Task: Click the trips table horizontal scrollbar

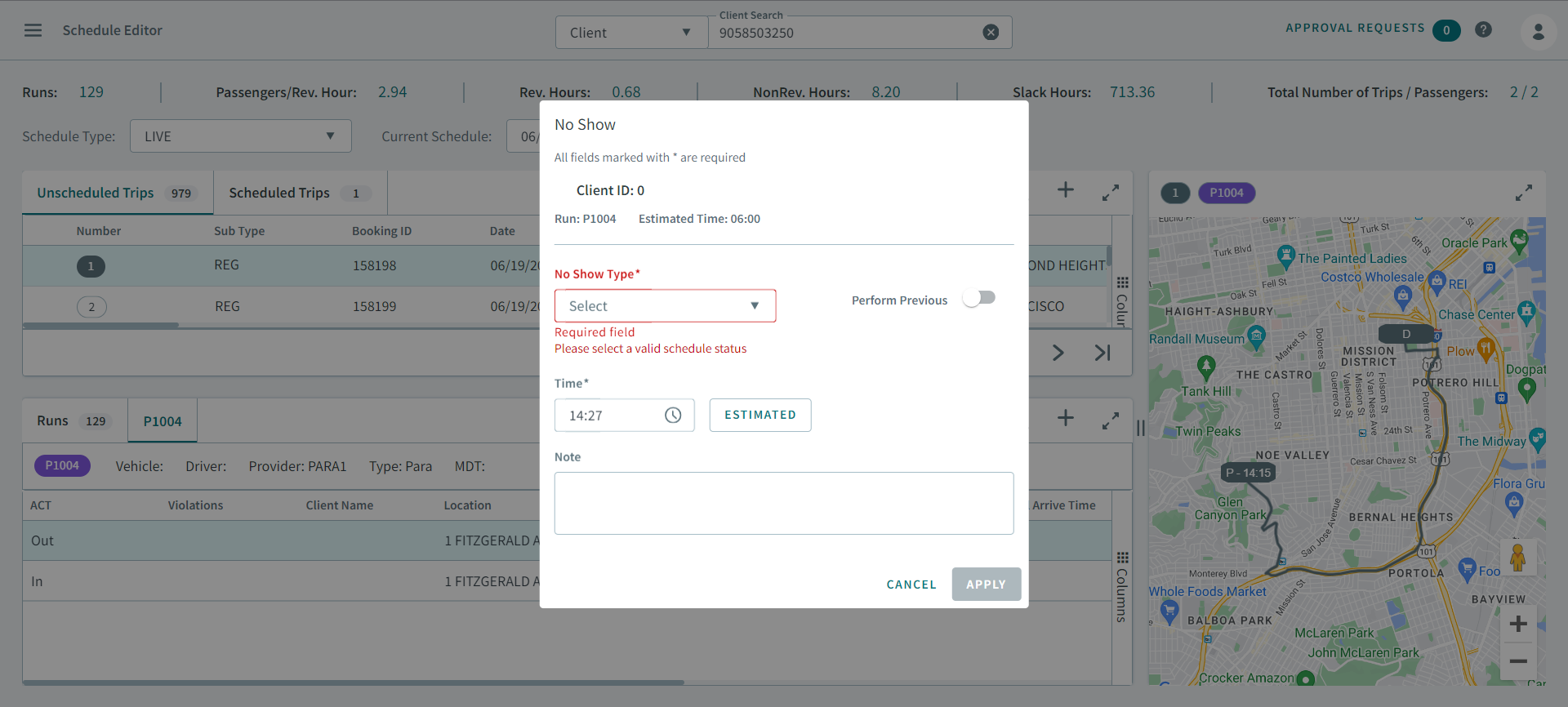Action: [100, 325]
